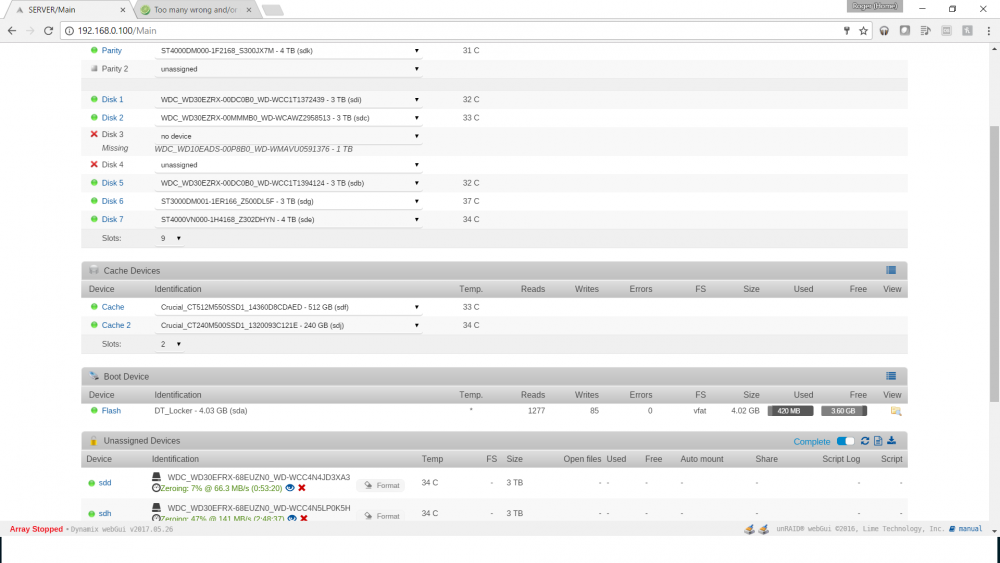Open Cache 2 device link

pyautogui.click(x=116, y=325)
